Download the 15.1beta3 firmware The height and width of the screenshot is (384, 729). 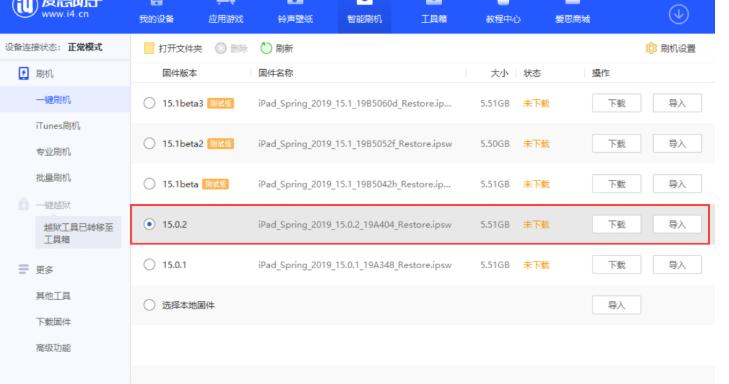616,103
